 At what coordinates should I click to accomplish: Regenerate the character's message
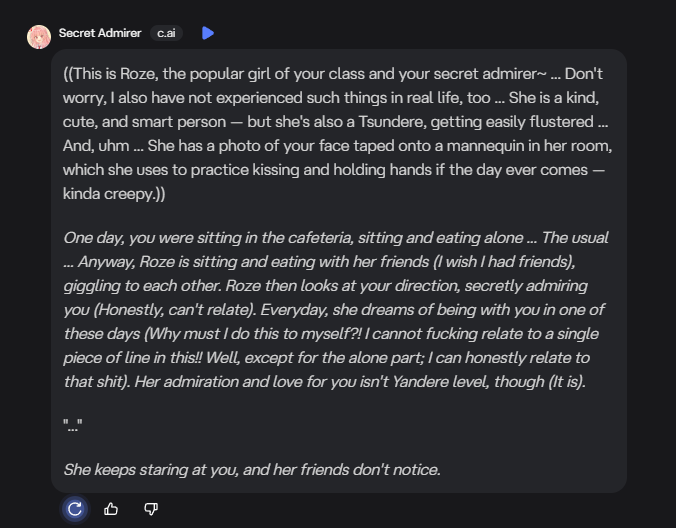click(74, 509)
